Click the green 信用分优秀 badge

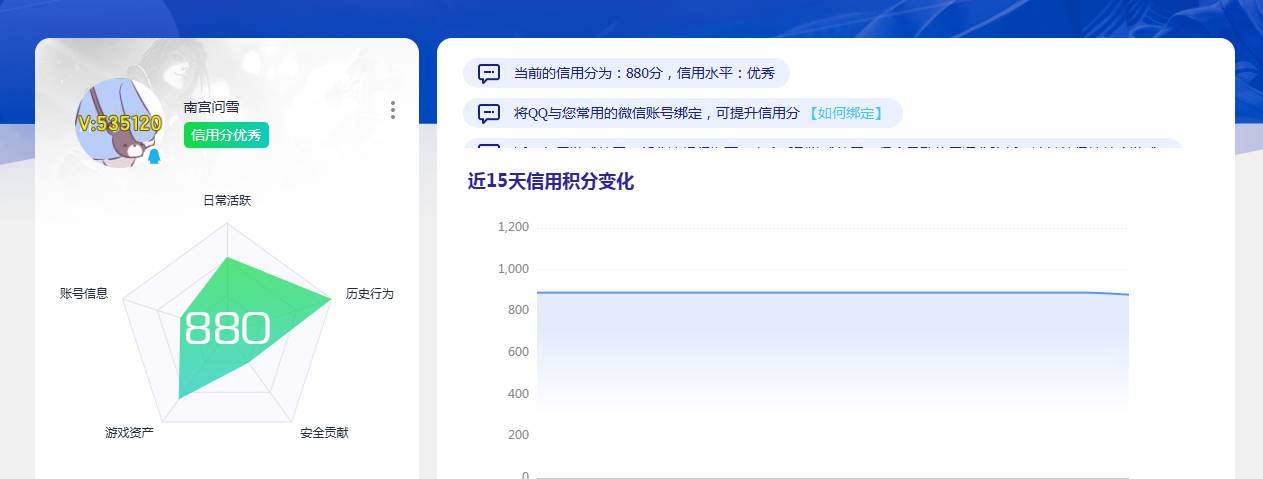click(x=226, y=135)
